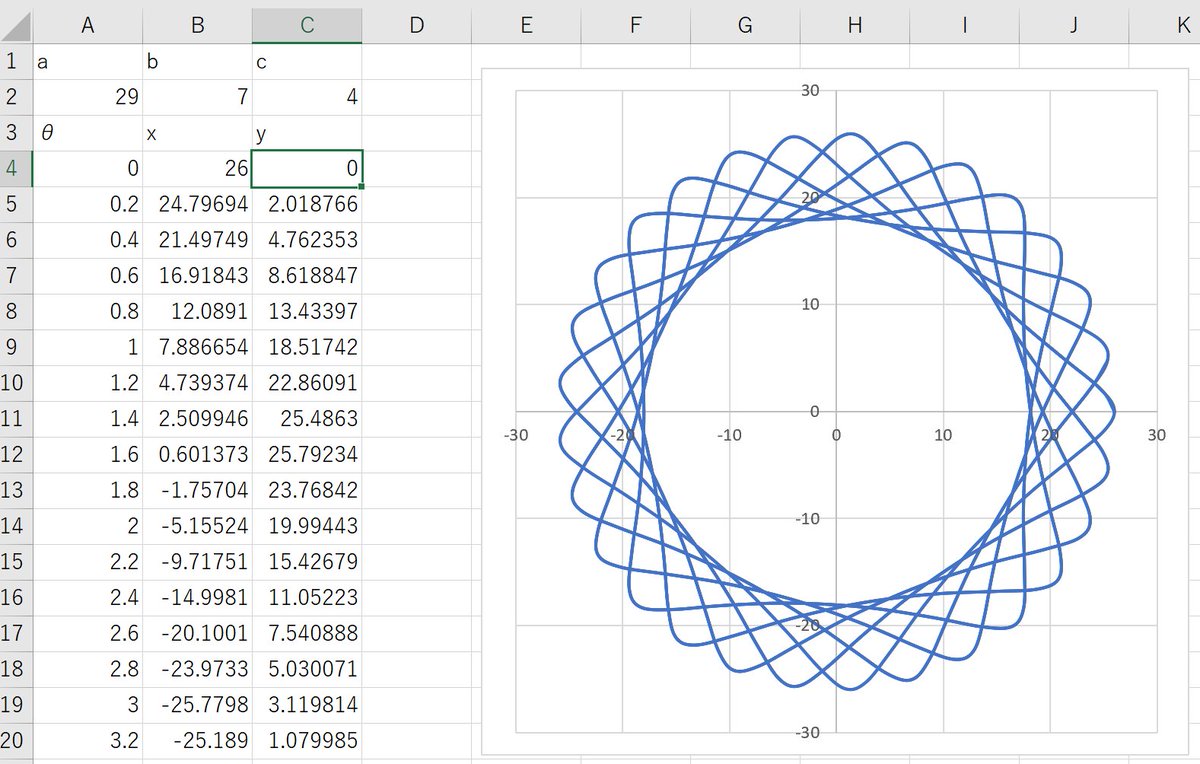Click the y header cell in row 3
Image resolution: width=1200 pixels, height=764 pixels.
pyautogui.click(x=307, y=133)
